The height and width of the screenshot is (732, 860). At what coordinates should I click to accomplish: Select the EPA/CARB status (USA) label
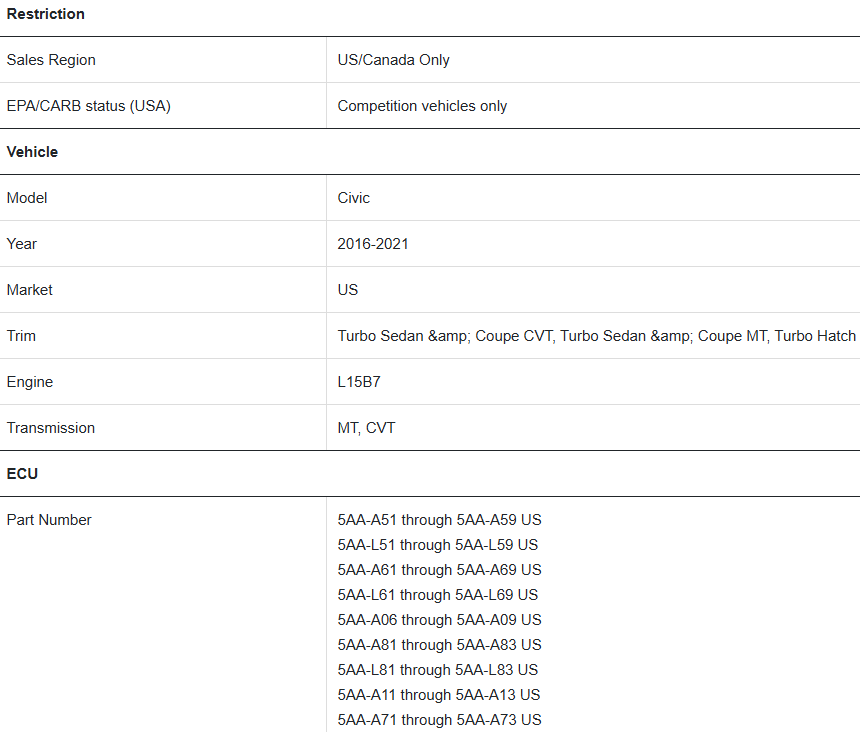pyautogui.click(x=88, y=106)
